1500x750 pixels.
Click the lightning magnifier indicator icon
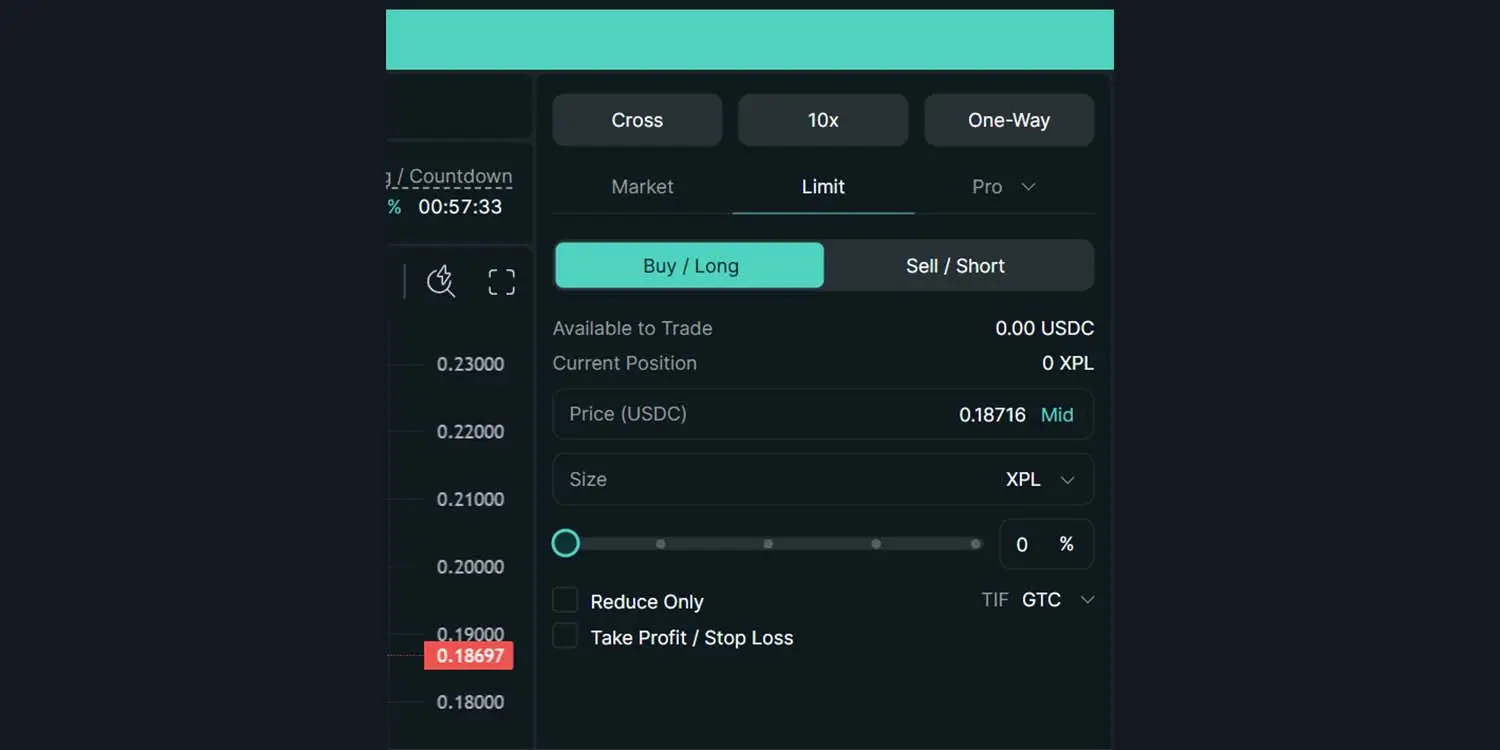pyautogui.click(x=441, y=282)
